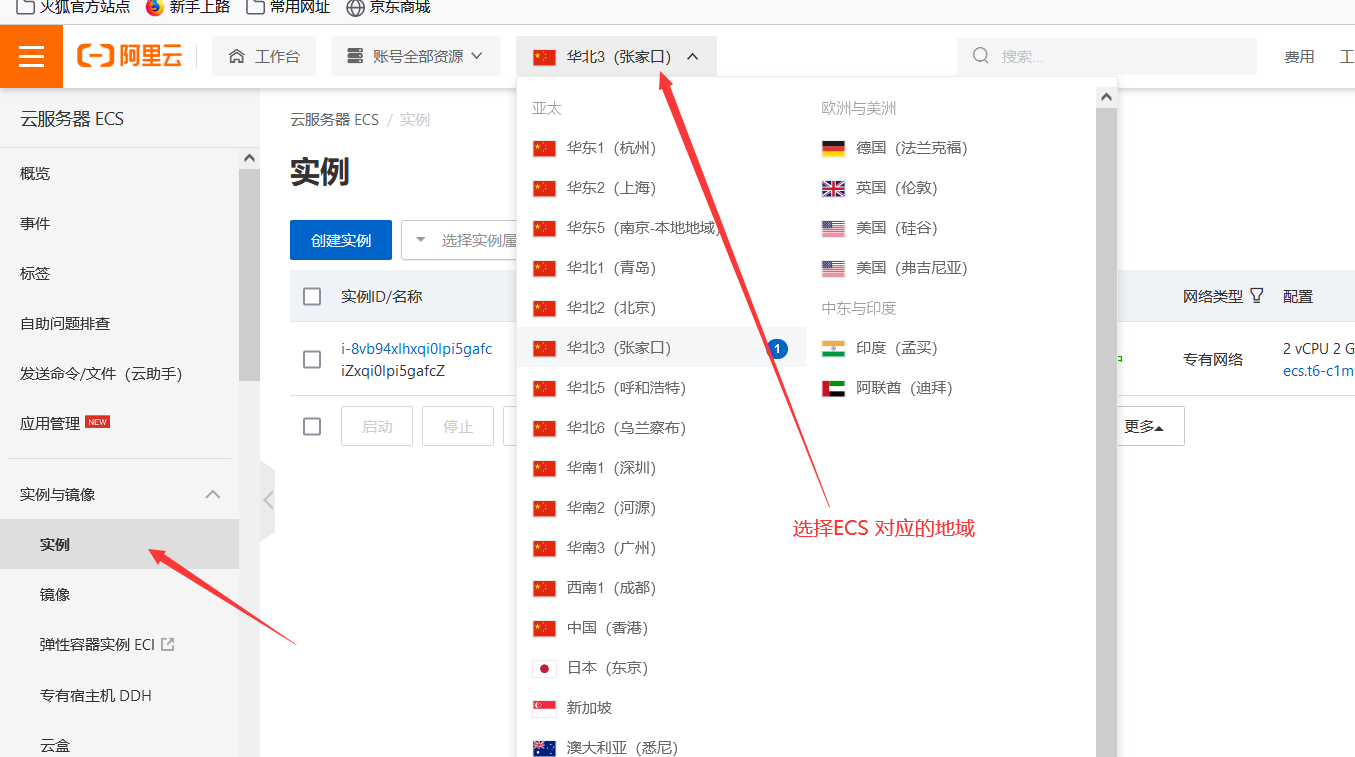1355x757 pixels.
Task: Open 常用网址 bookmarks folder
Action: [x=288, y=7]
